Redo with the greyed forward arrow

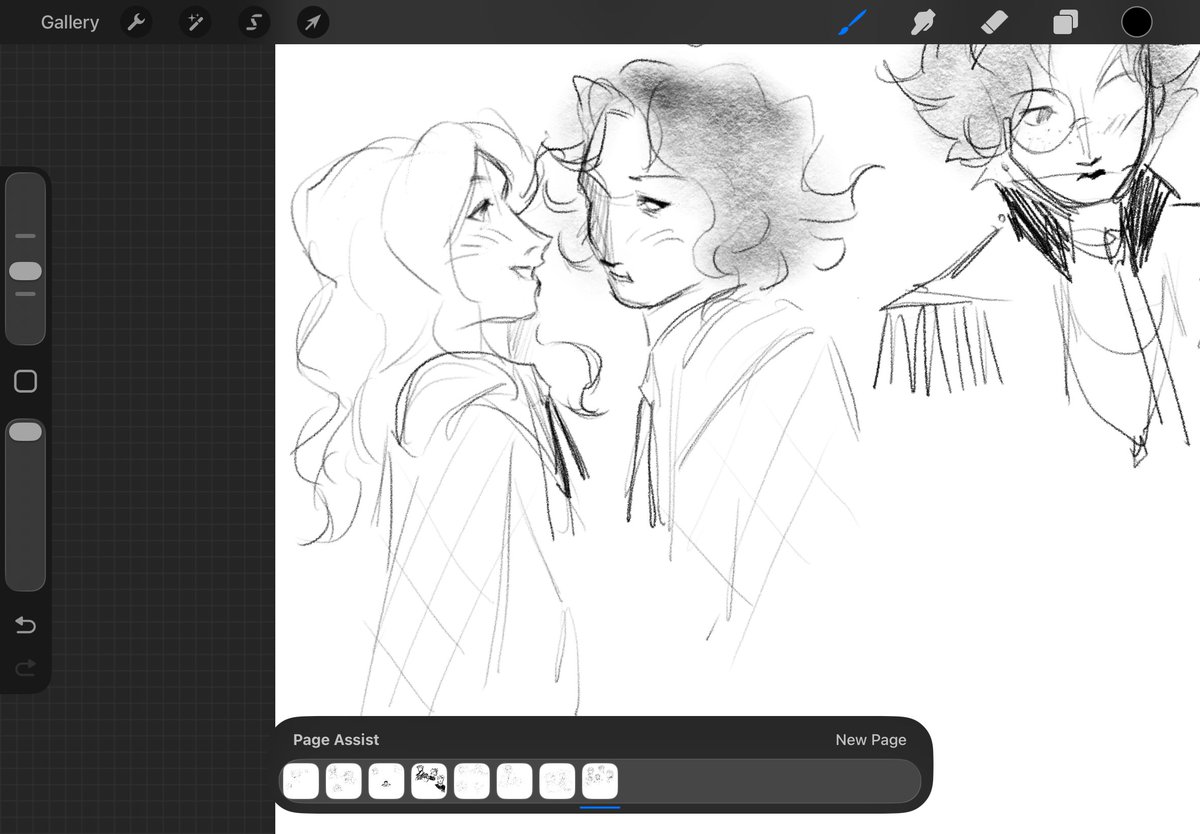[x=25, y=667]
